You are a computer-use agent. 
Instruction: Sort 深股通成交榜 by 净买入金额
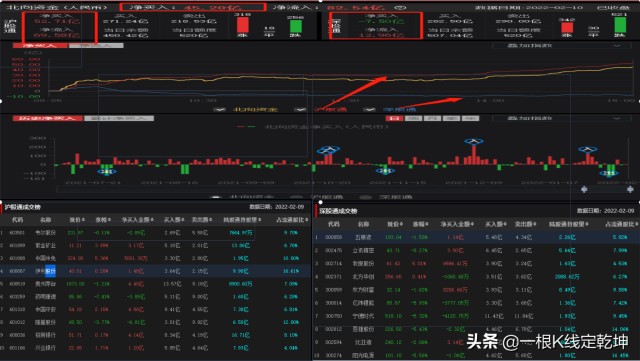(457, 224)
